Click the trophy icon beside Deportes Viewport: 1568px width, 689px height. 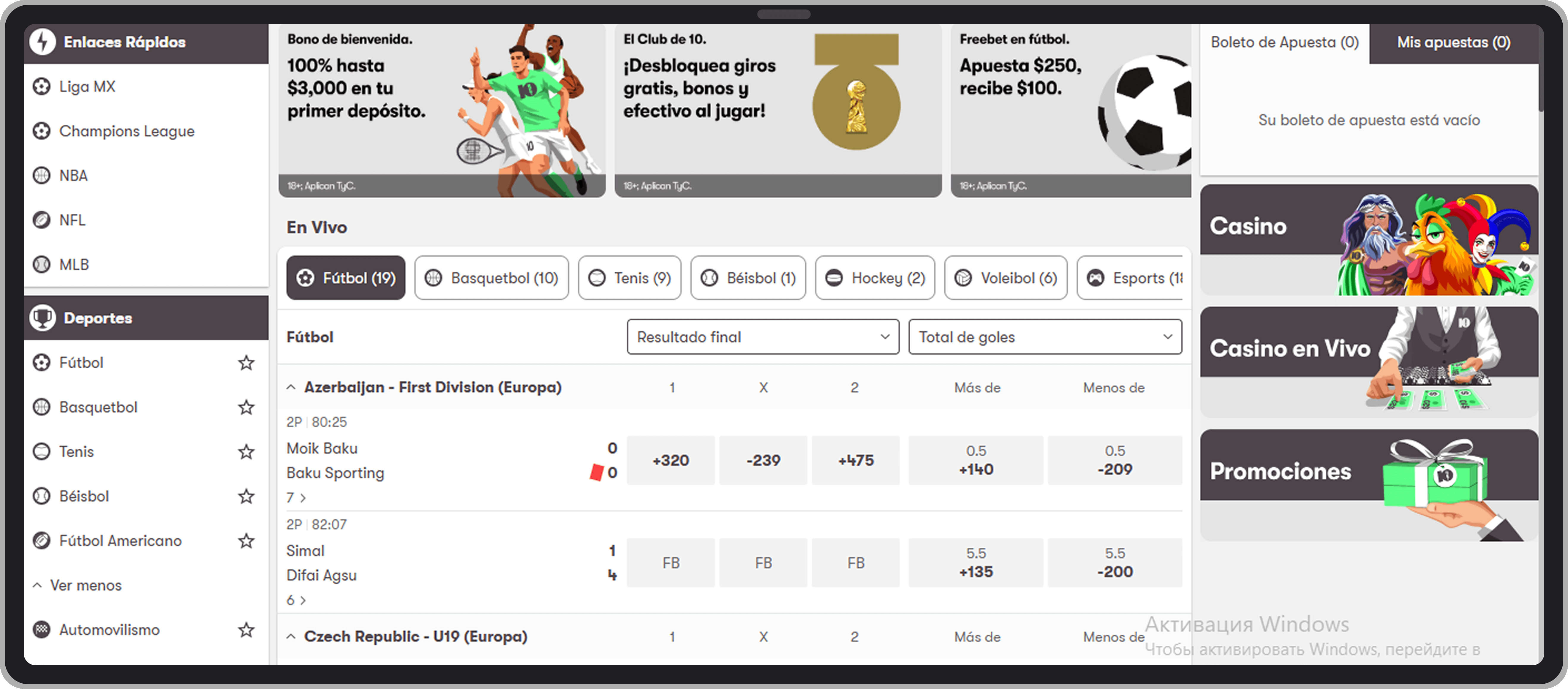click(x=42, y=318)
